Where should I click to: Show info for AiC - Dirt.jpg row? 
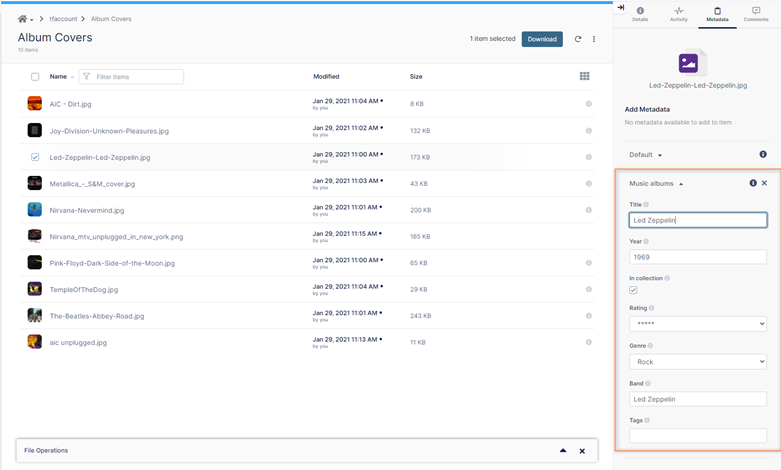(x=589, y=104)
